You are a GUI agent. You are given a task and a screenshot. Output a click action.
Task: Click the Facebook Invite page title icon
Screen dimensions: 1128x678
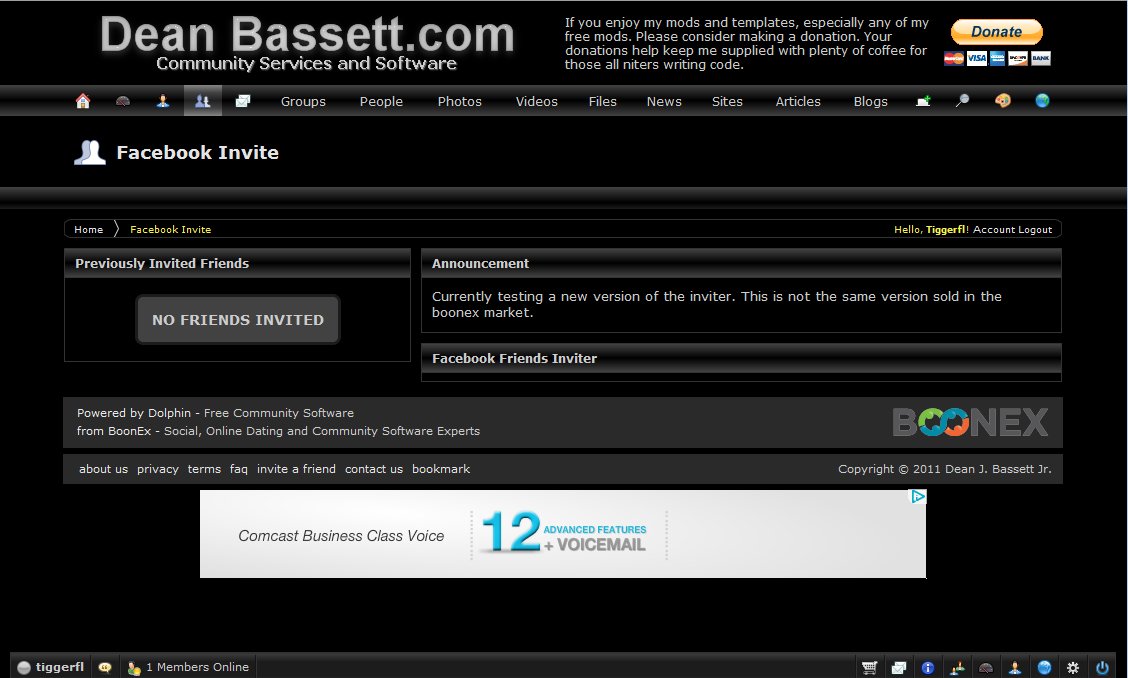90,153
